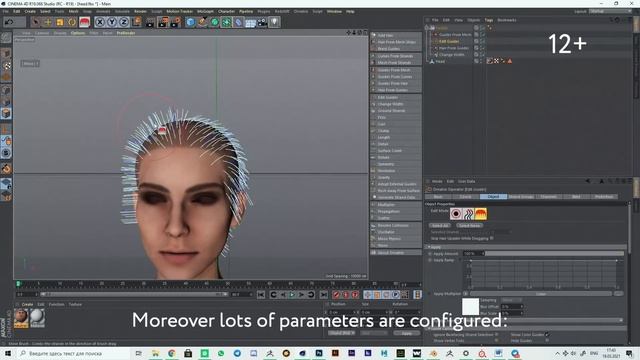Click the Make Editable icon in the left sidebar
The width and height of the screenshot is (640, 360).
[x=6, y=38]
